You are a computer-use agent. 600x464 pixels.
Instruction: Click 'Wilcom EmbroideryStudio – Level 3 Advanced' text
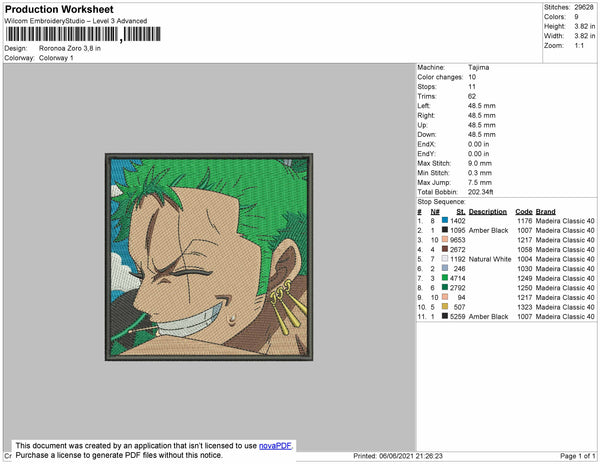76,21
